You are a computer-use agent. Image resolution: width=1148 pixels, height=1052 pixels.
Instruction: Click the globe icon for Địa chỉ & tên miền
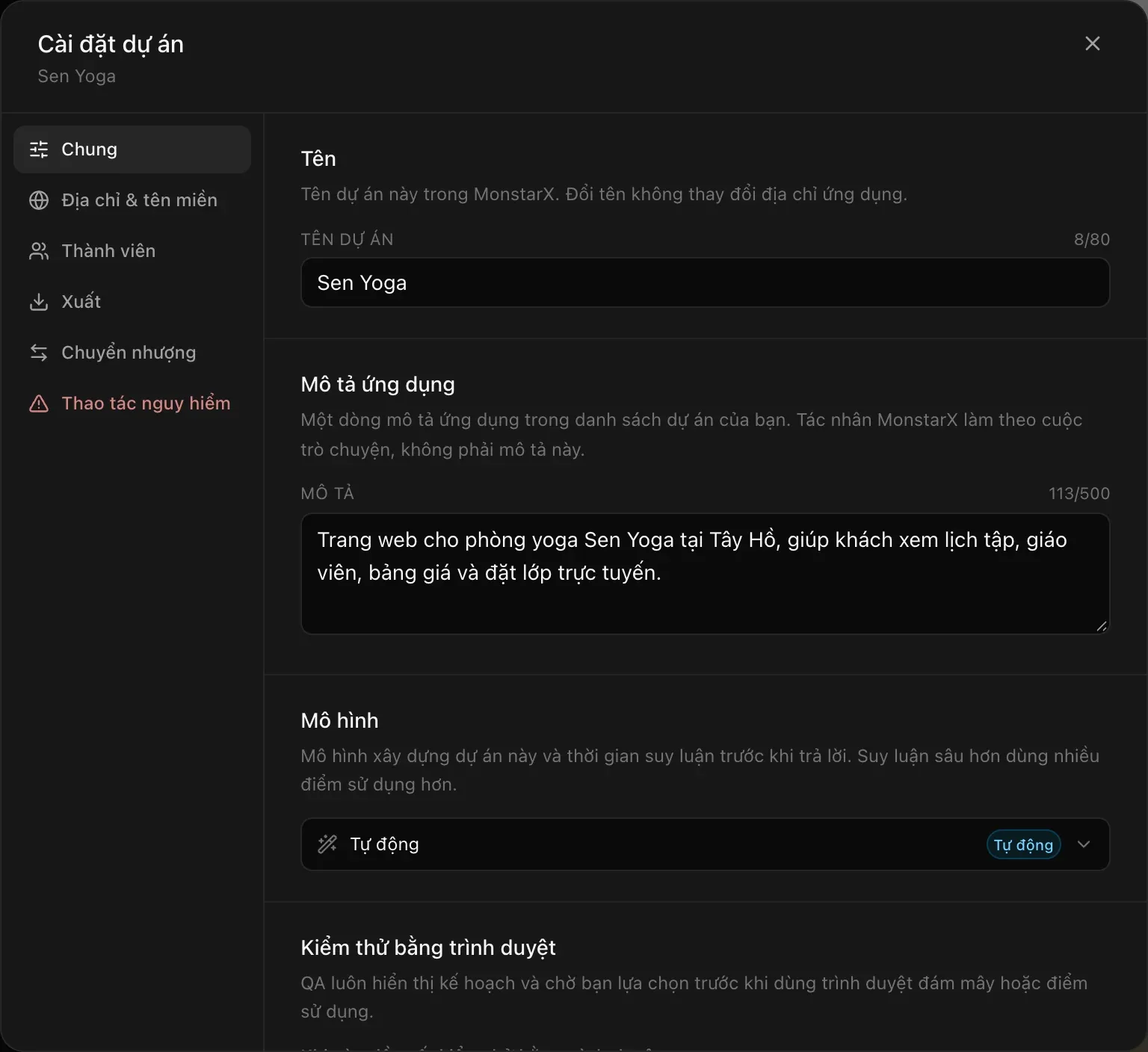[39, 200]
